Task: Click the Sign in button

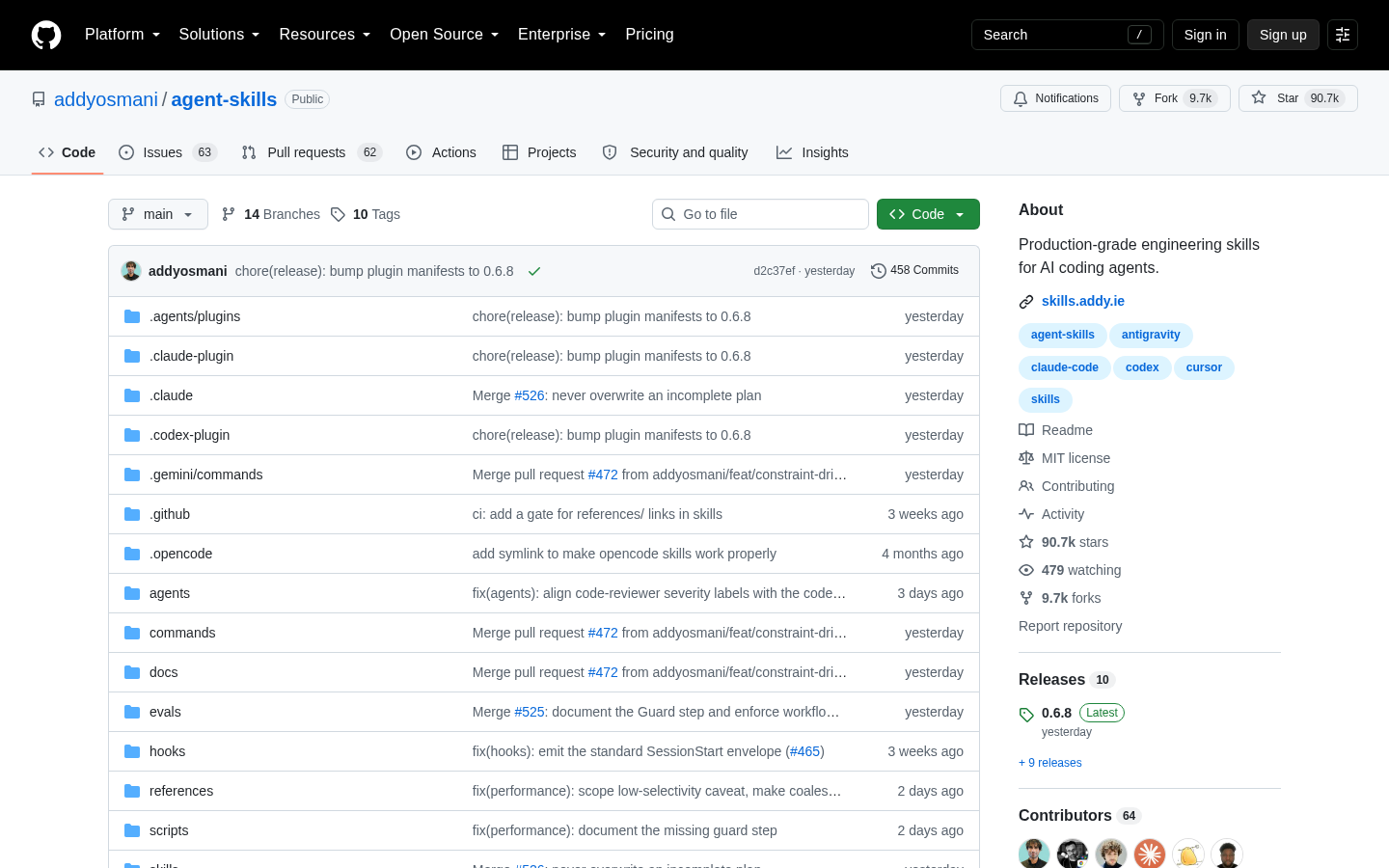Action: pyautogui.click(x=1206, y=35)
